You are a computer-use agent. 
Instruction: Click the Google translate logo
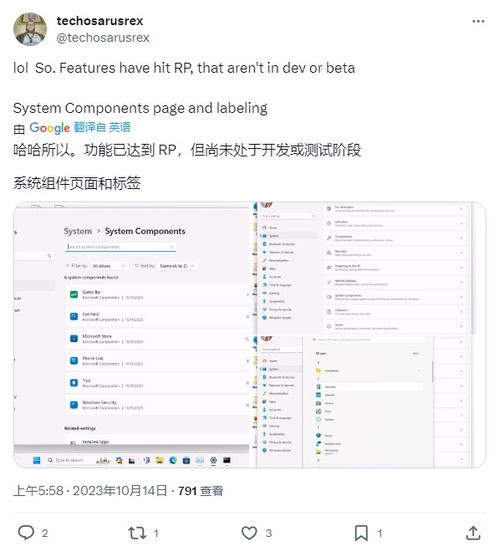[x=49, y=128]
